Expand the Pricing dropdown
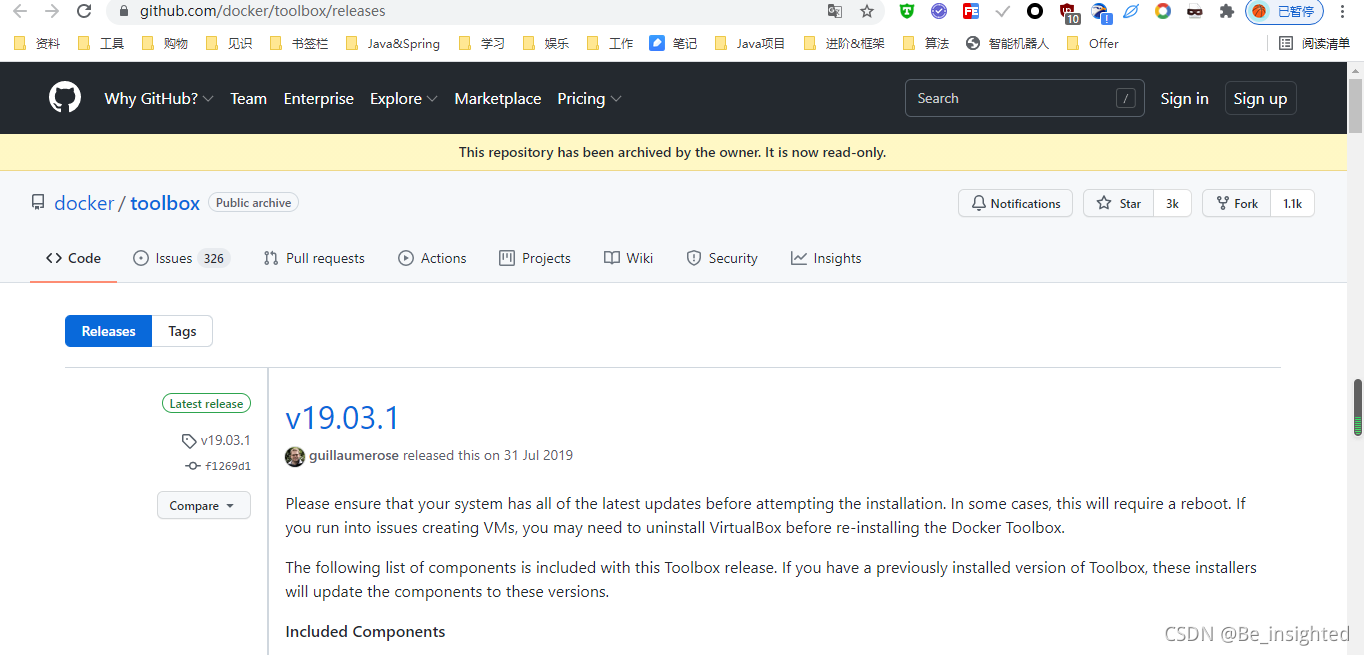The height and width of the screenshot is (655, 1364). coord(589,98)
